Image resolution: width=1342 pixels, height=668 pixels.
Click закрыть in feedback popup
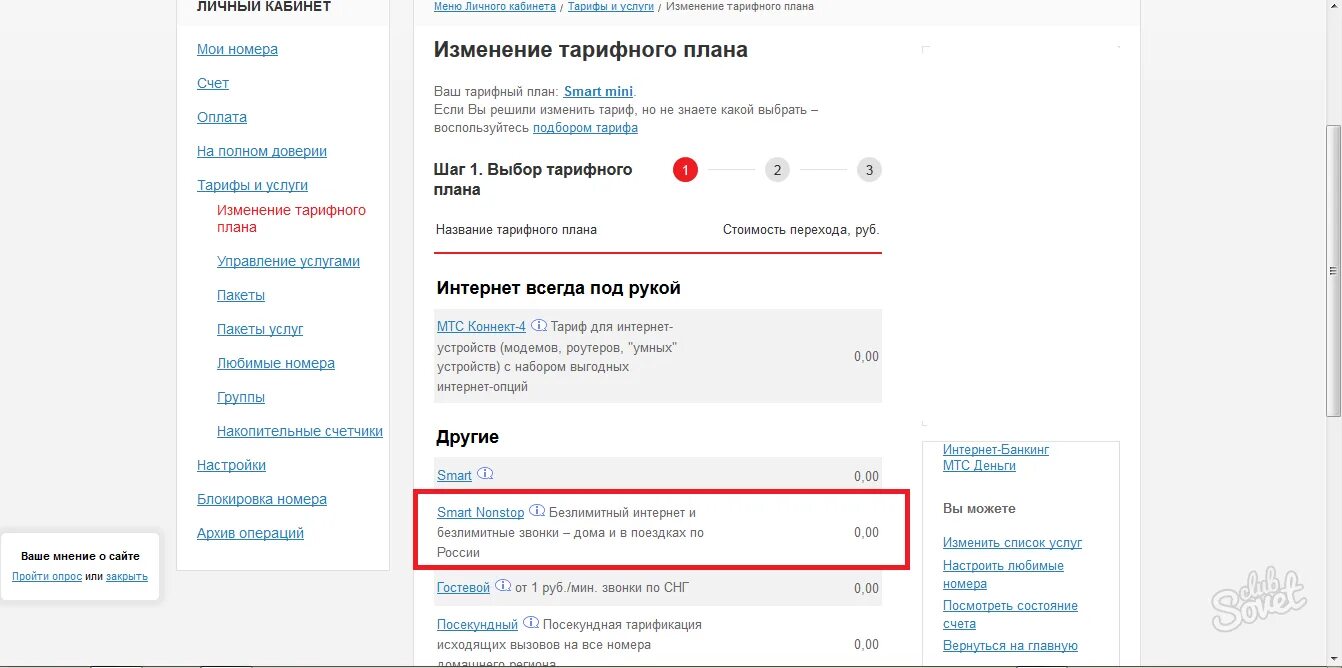pos(127,577)
